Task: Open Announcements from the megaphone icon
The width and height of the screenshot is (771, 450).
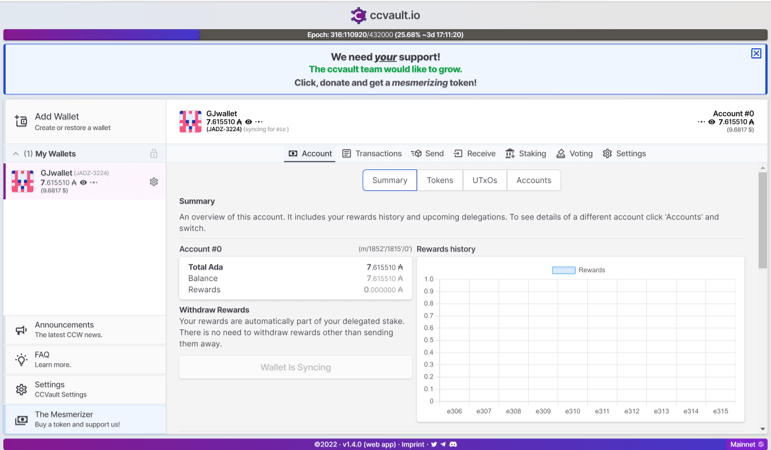Action: (21, 330)
